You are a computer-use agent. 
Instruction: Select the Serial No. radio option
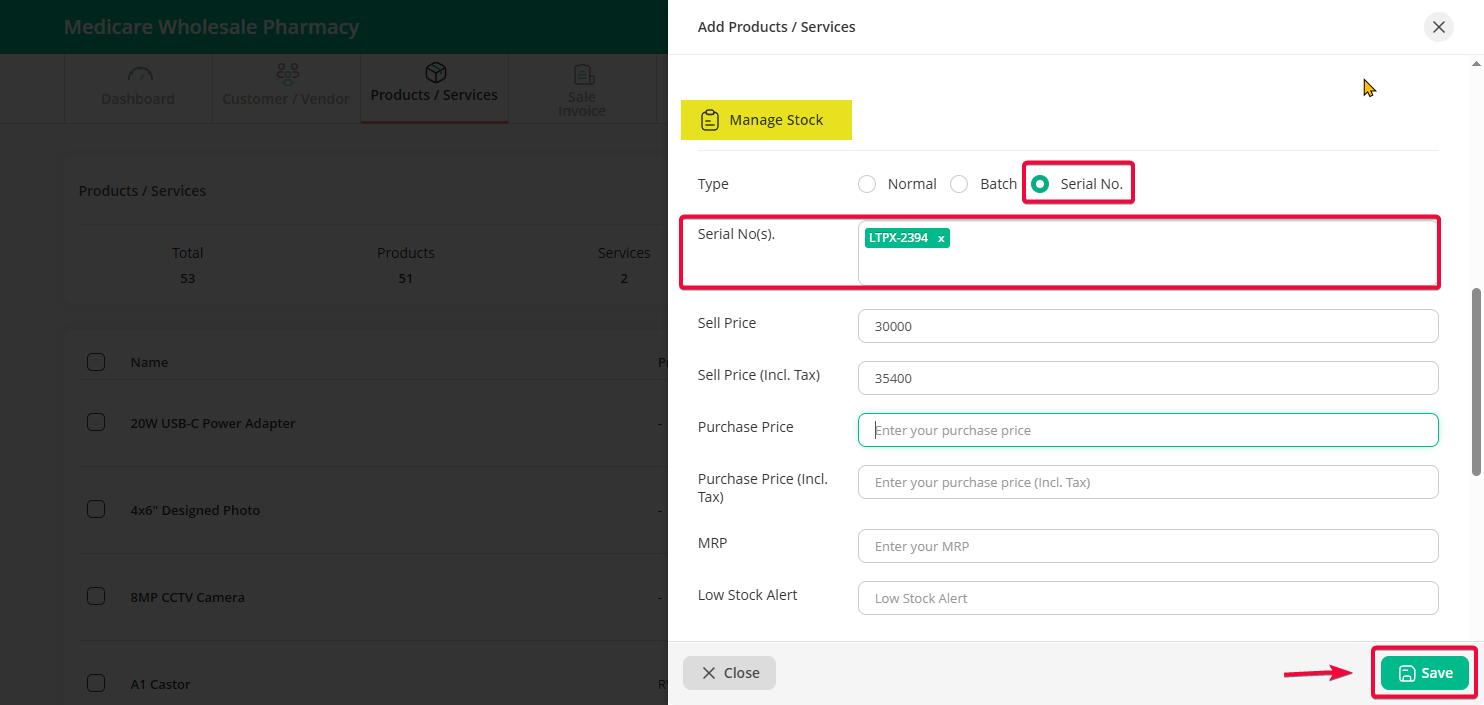point(1040,184)
